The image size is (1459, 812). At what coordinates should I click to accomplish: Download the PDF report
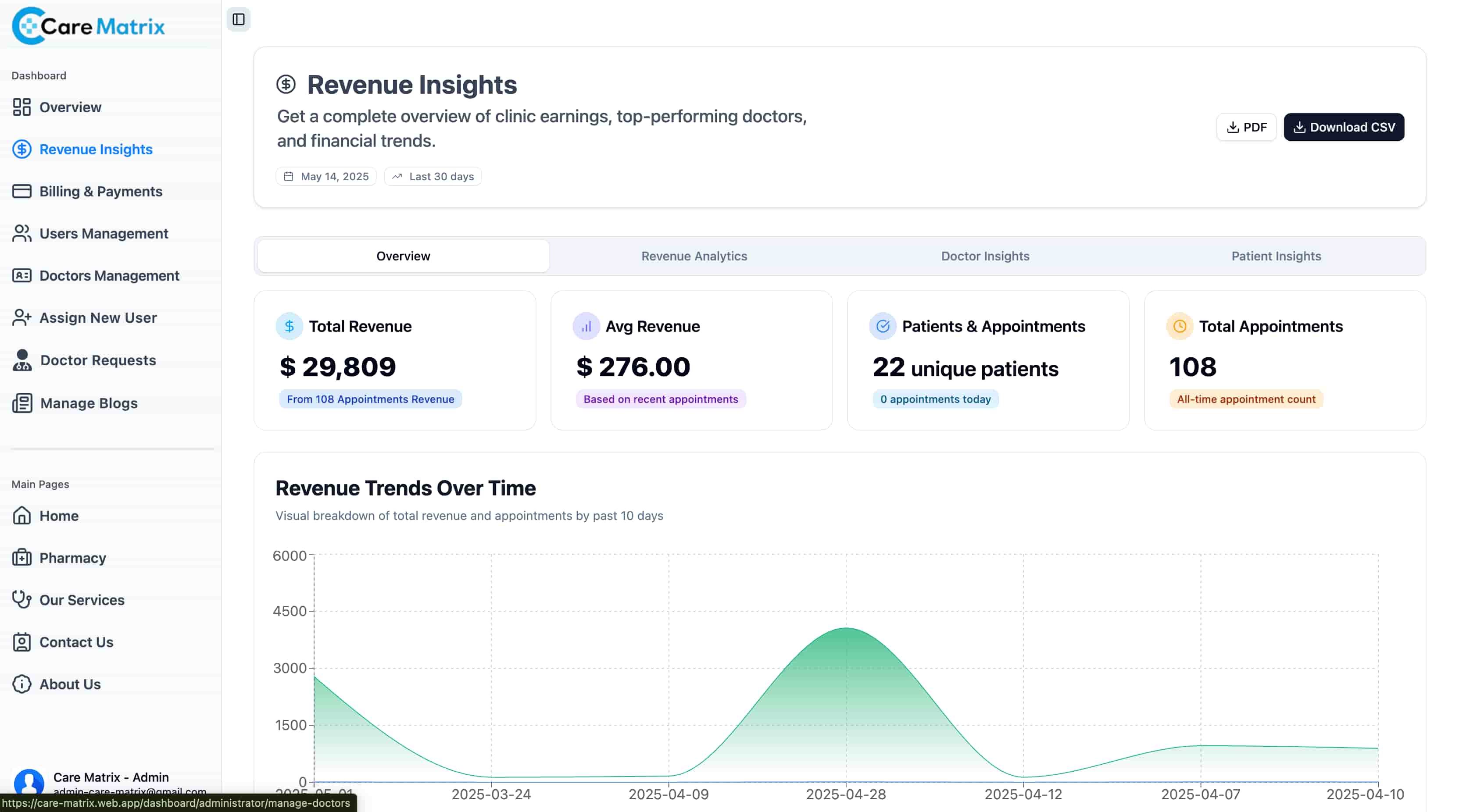coord(1246,127)
